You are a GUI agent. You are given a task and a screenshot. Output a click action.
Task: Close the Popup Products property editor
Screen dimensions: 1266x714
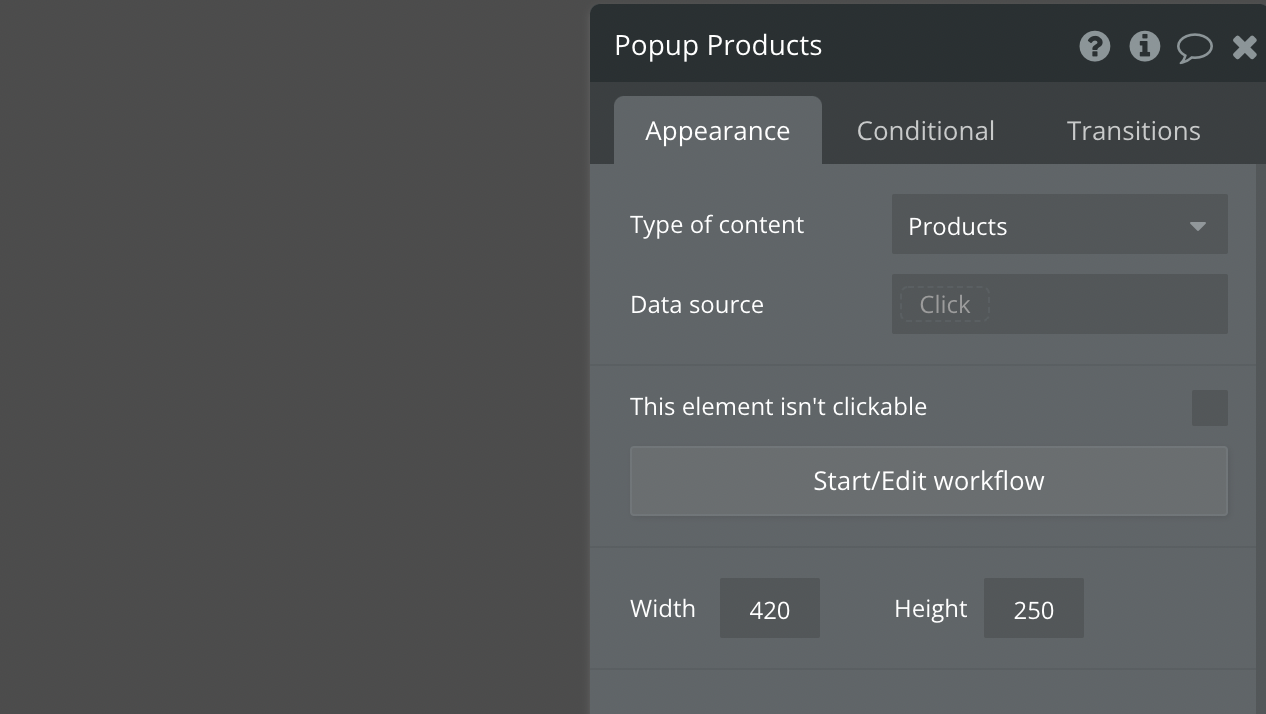pyautogui.click(x=1243, y=46)
